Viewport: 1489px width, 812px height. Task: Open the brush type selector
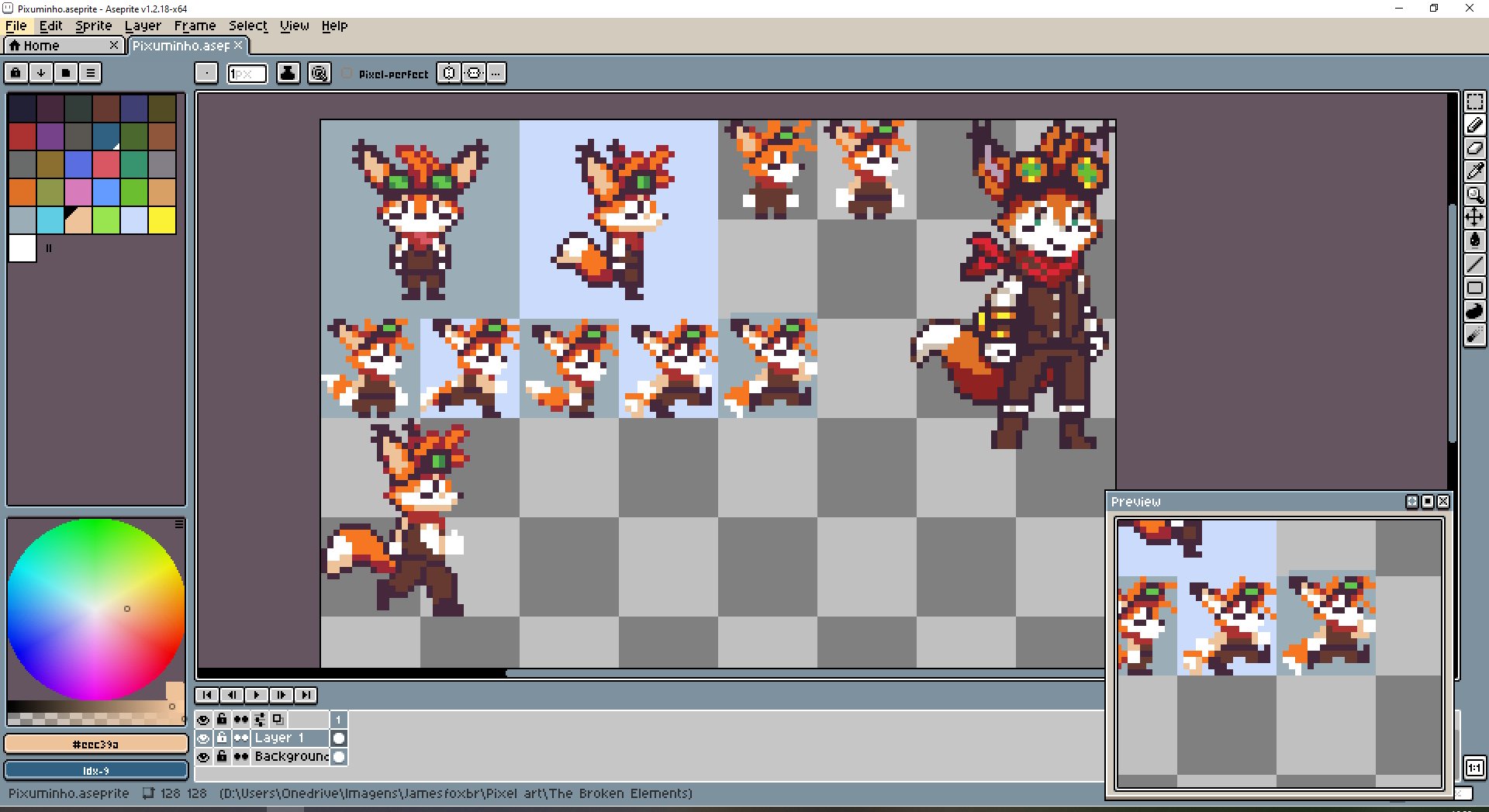tap(206, 73)
